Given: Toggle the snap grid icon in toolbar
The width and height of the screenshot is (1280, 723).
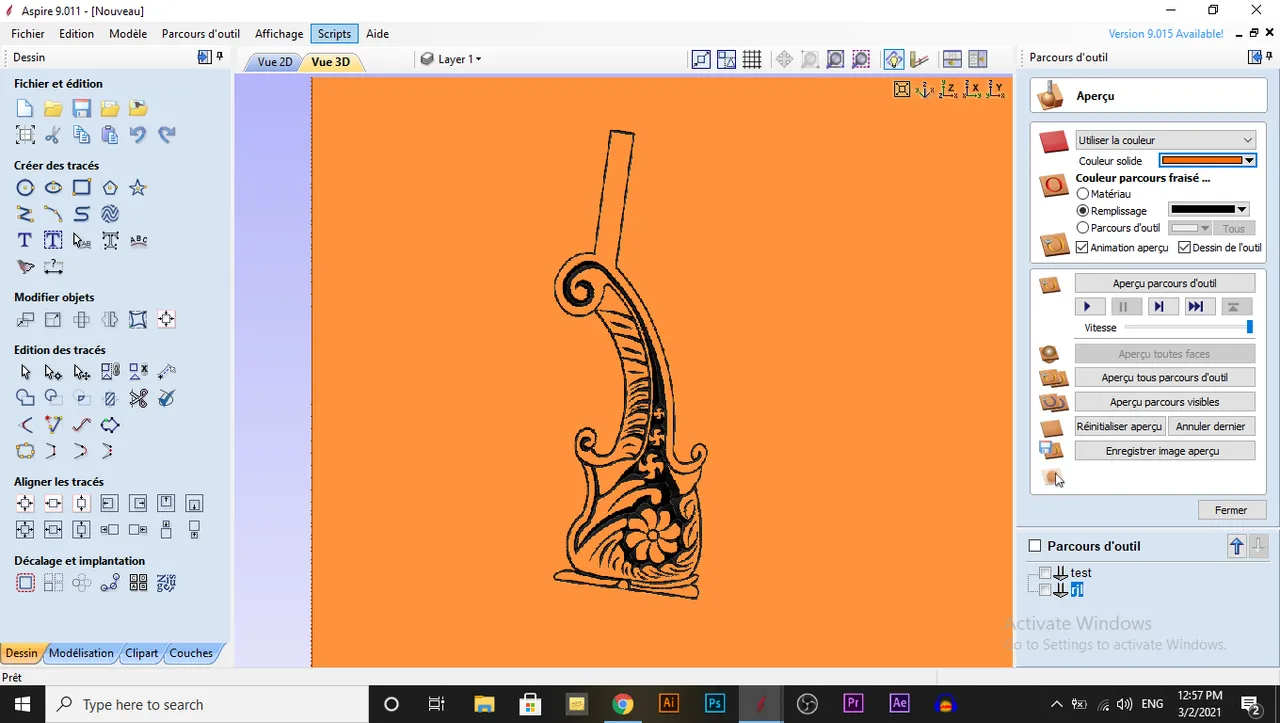Looking at the screenshot, I should (x=752, y=59).
